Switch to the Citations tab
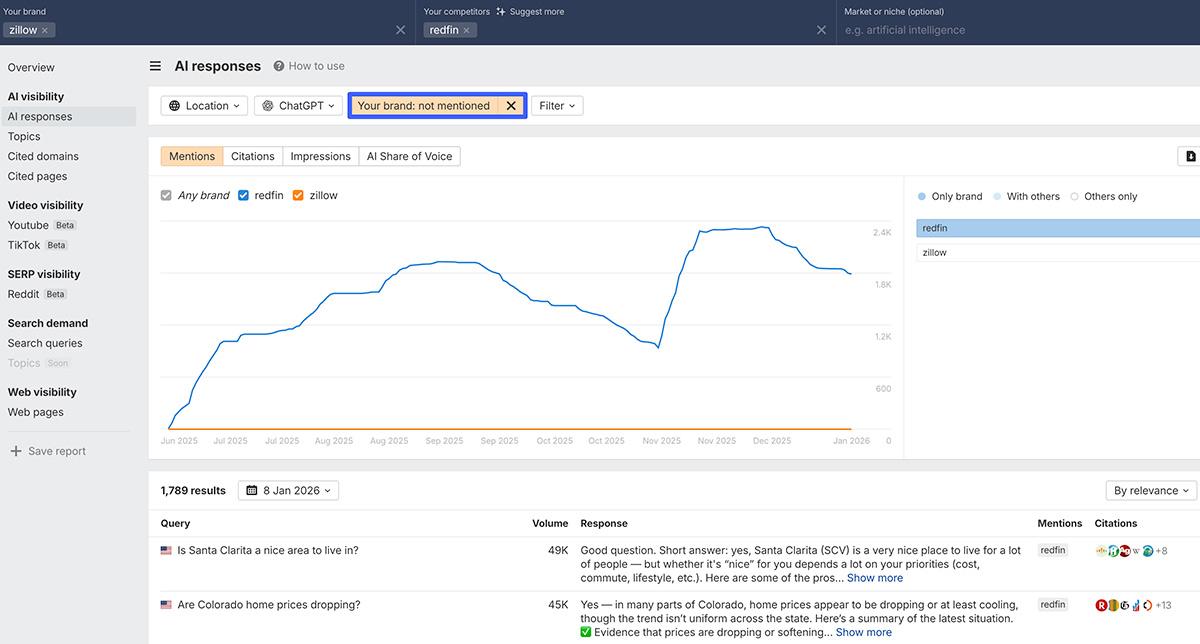The width and height of the screenshot is (1200, 644). (252, 156)
